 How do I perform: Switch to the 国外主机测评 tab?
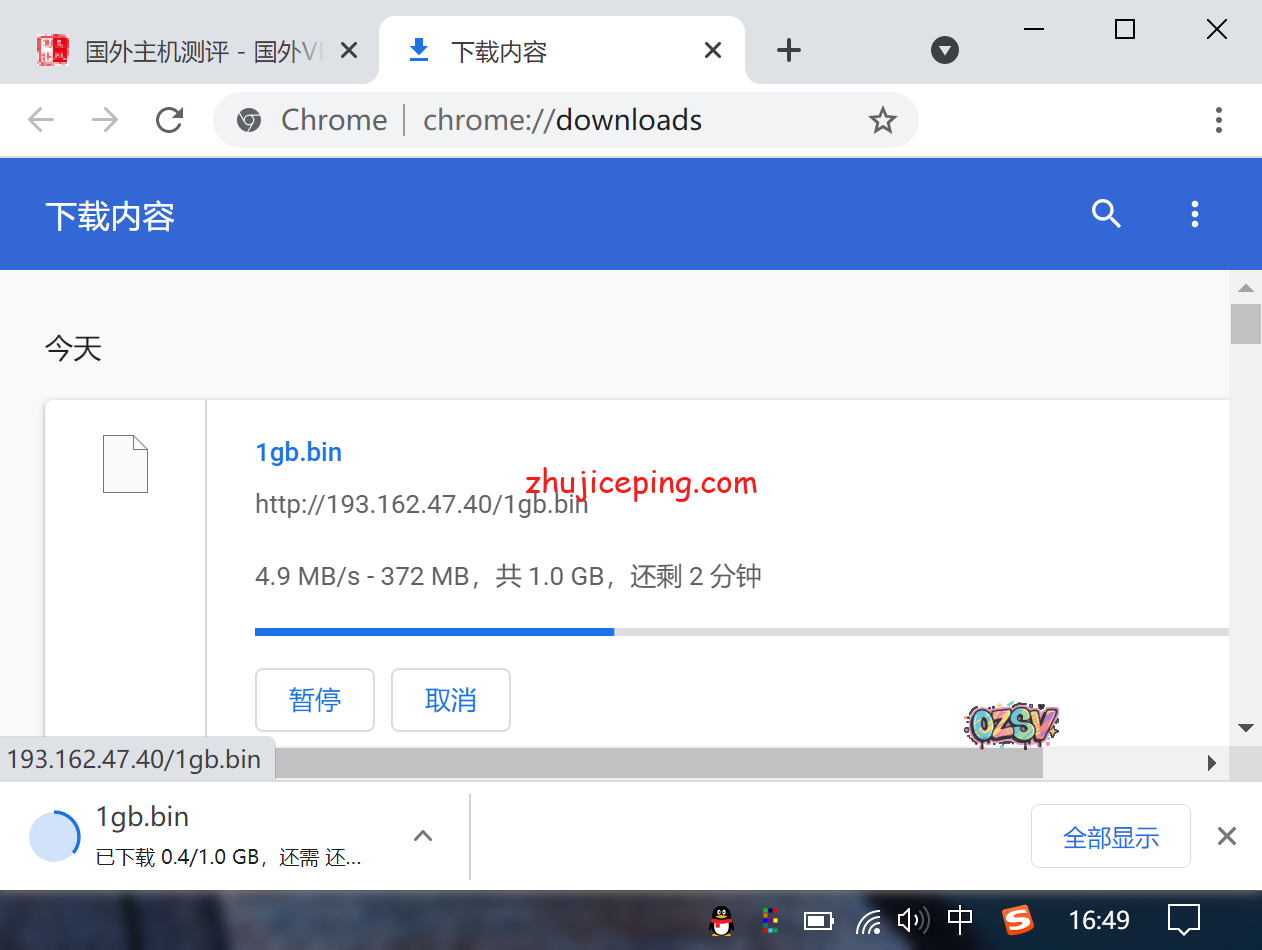[190, 51]
